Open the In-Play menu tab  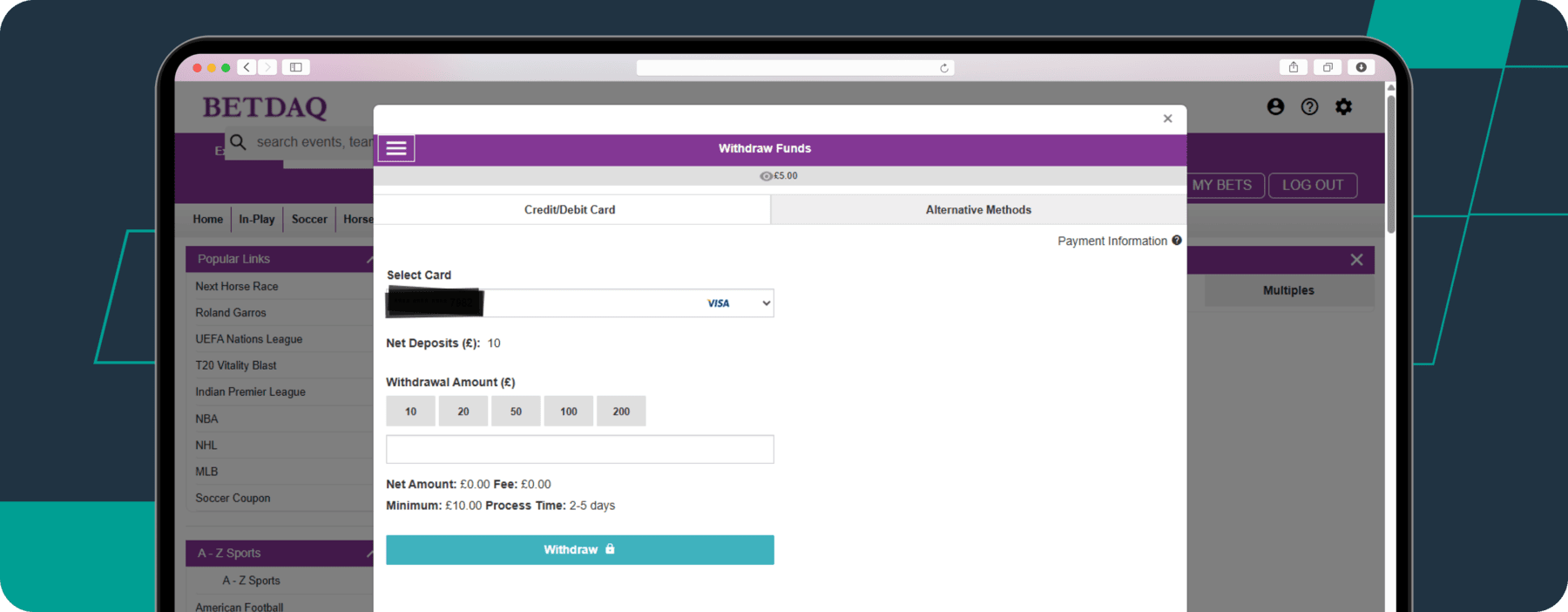257,219
